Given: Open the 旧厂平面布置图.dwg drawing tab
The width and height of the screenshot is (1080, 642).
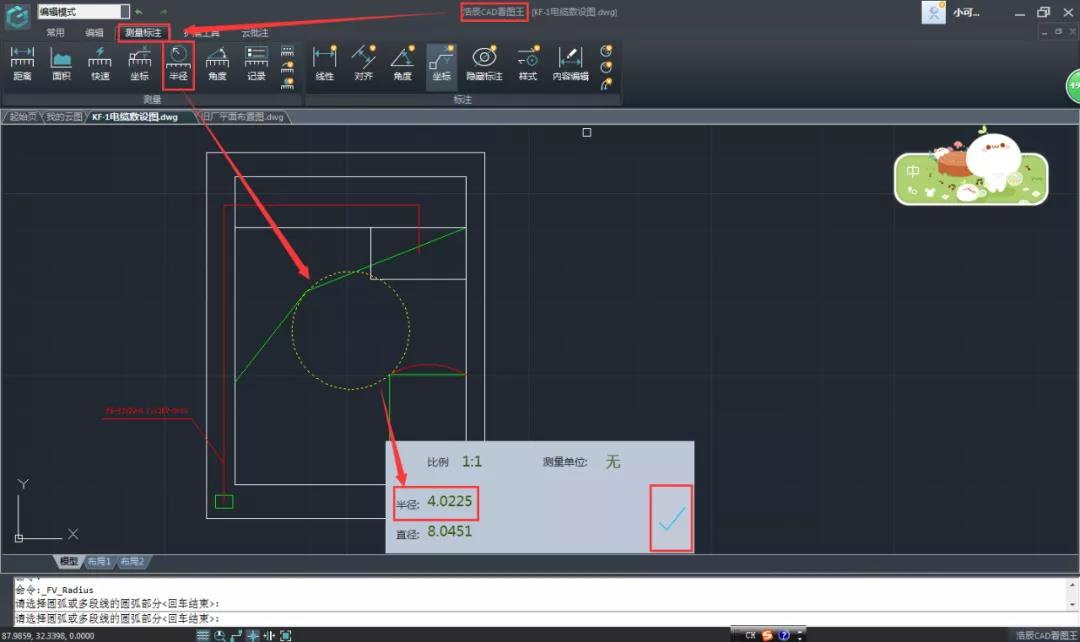Looking at the screenshot, I should (243, 117).
